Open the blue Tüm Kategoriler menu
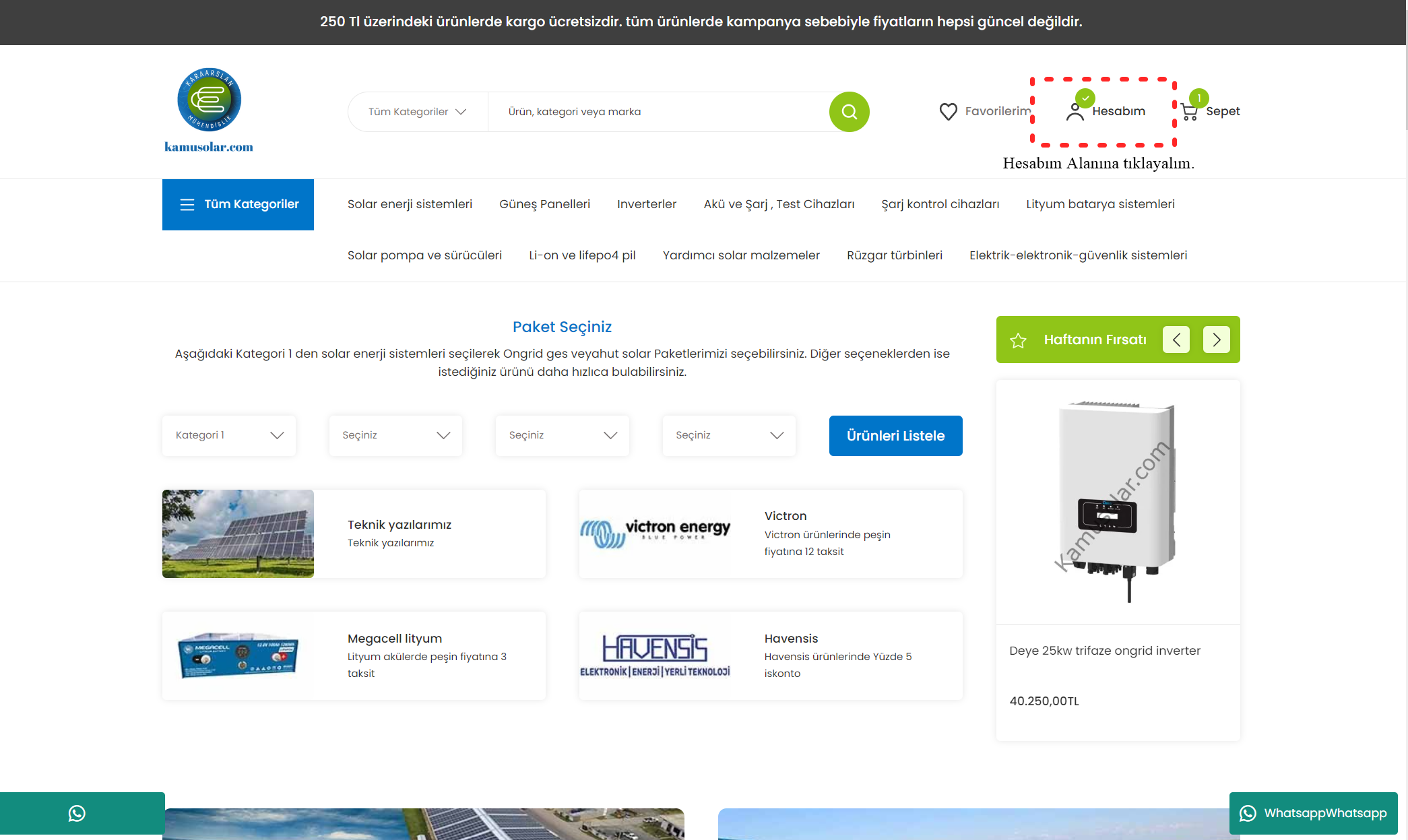Image resolution: width=1408 pixels, height=840 pixels. [238, 205]
